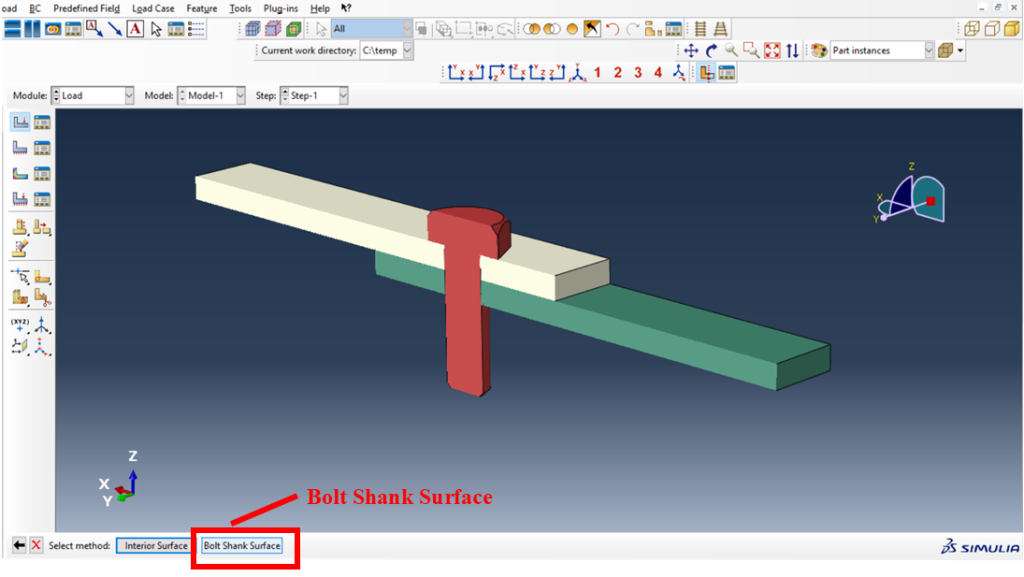Apply custom view number 3
This screenshot has height=577, width=1024.
click(x=638, y=72)
